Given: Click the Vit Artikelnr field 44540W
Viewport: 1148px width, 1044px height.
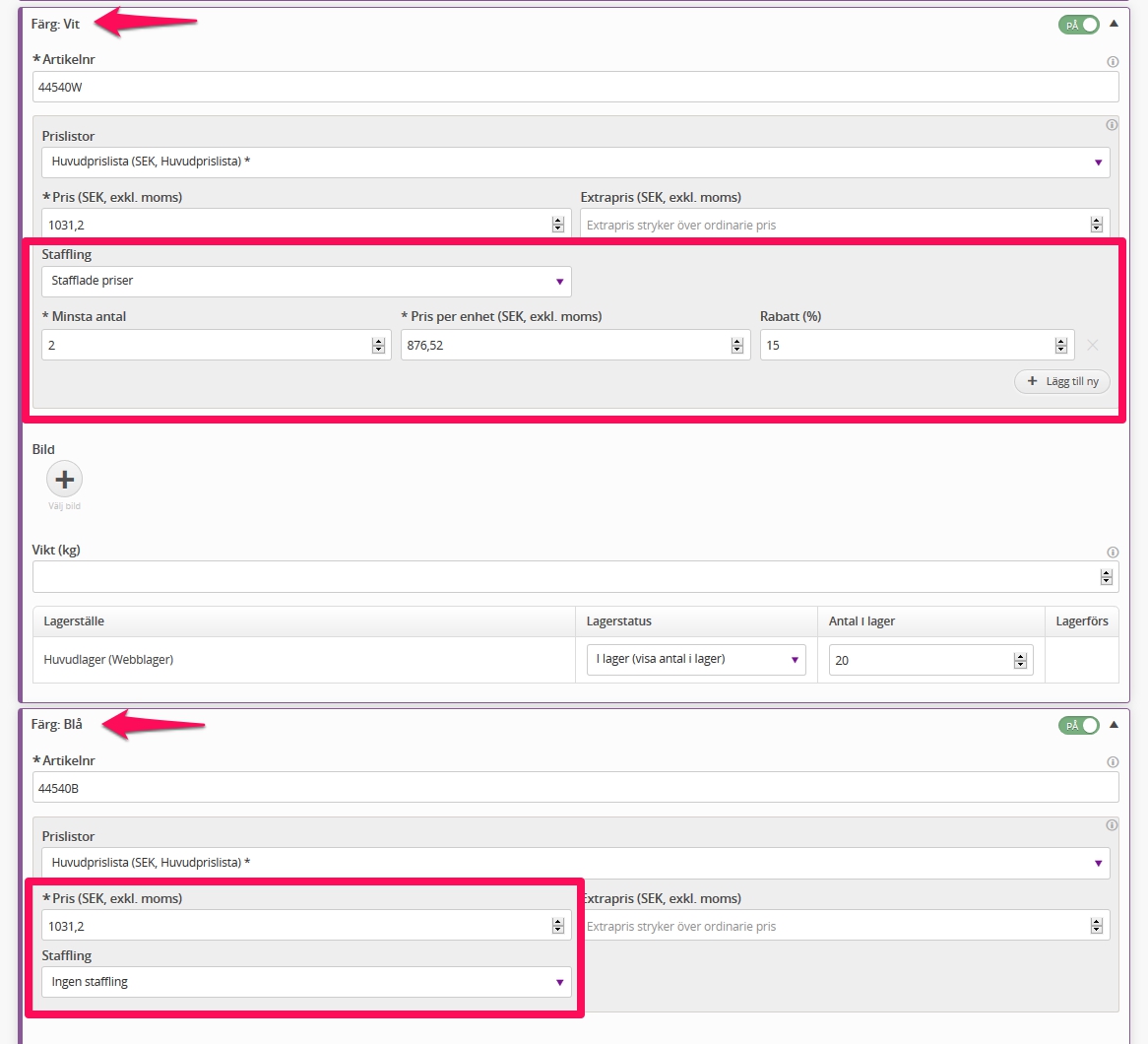Looking at the screenshot, I should click(x=575, y=87).
